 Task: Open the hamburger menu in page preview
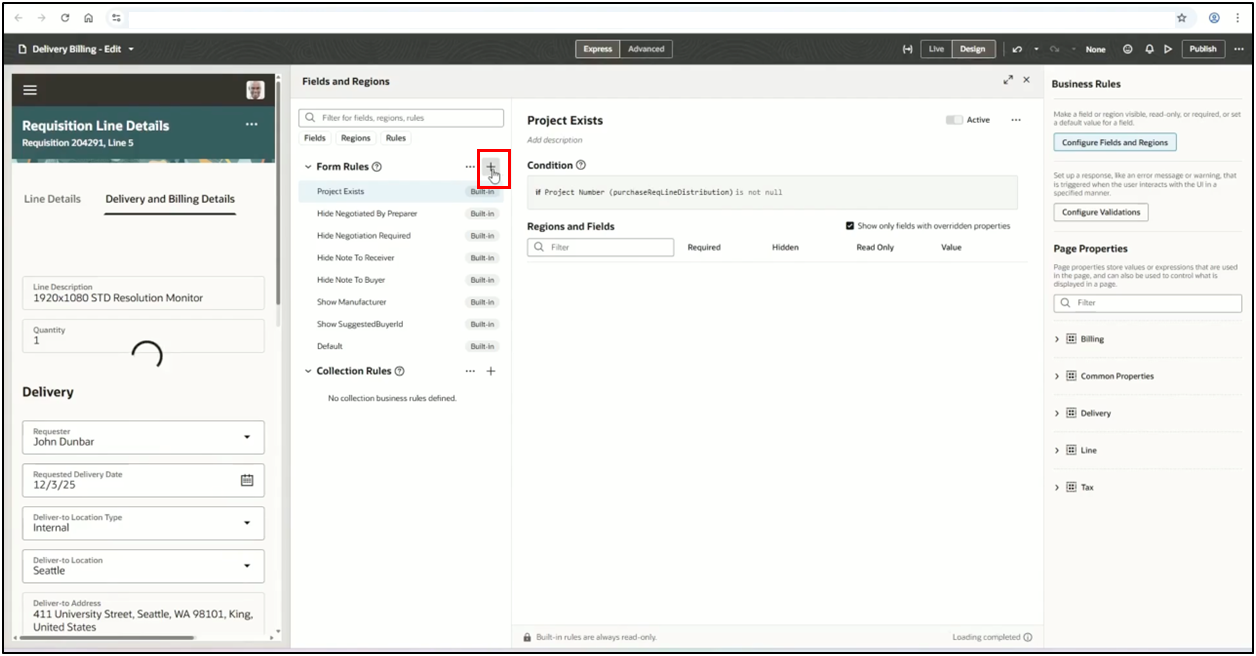[30, 90]
